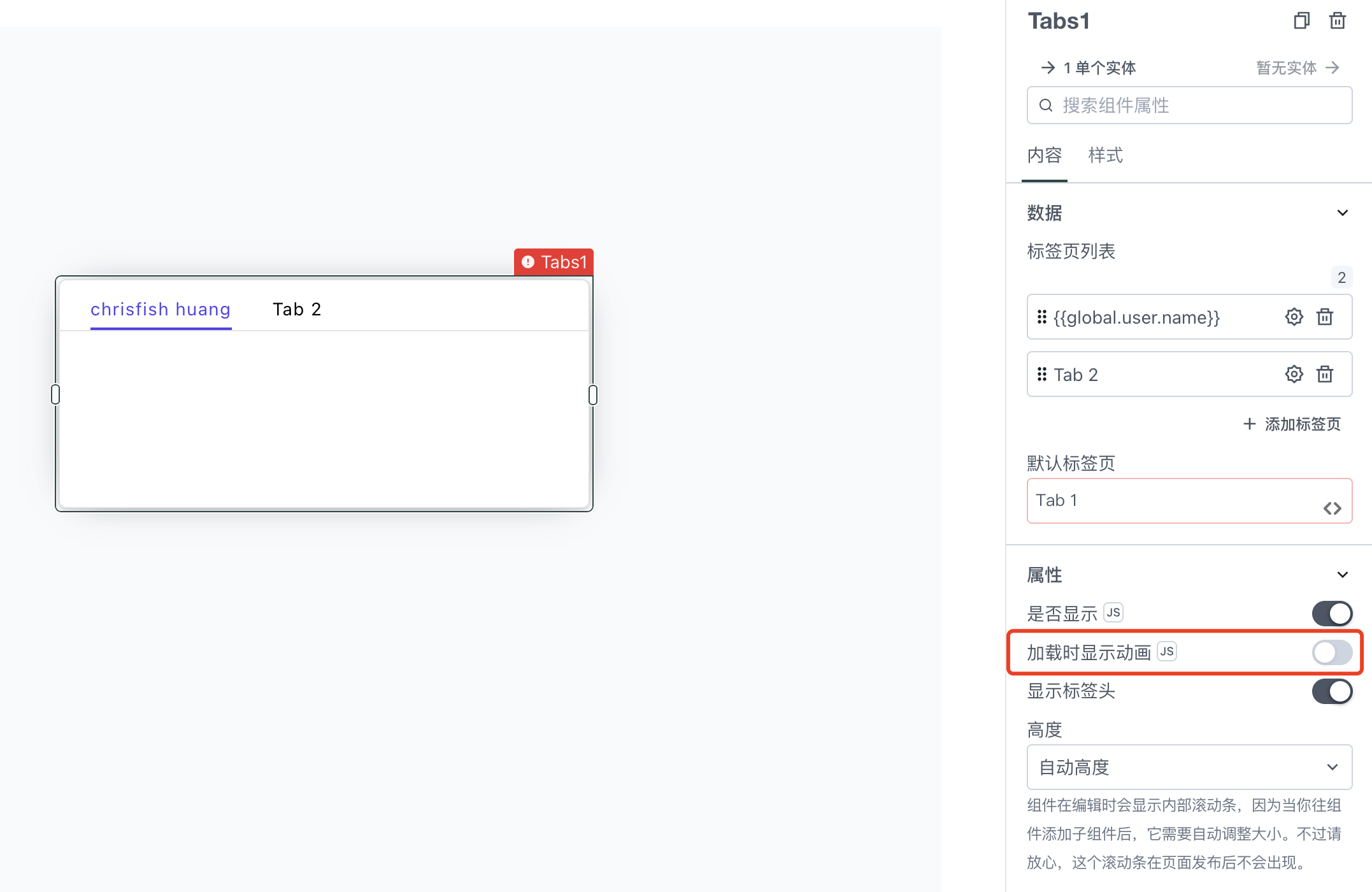
Task: Toggle the 显示标签头 switch off
Action: [x=1332, y=691]
